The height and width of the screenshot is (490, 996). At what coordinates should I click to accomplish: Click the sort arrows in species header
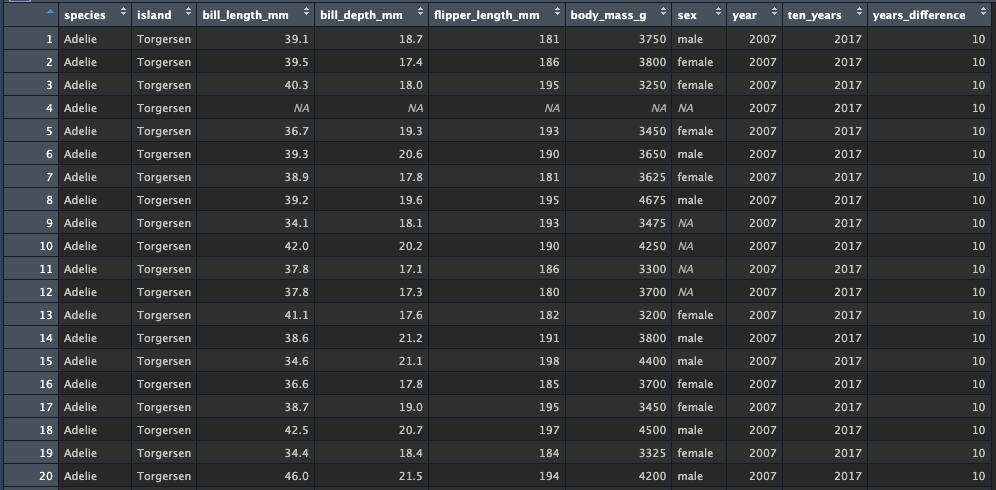click(x=123, y=11)
